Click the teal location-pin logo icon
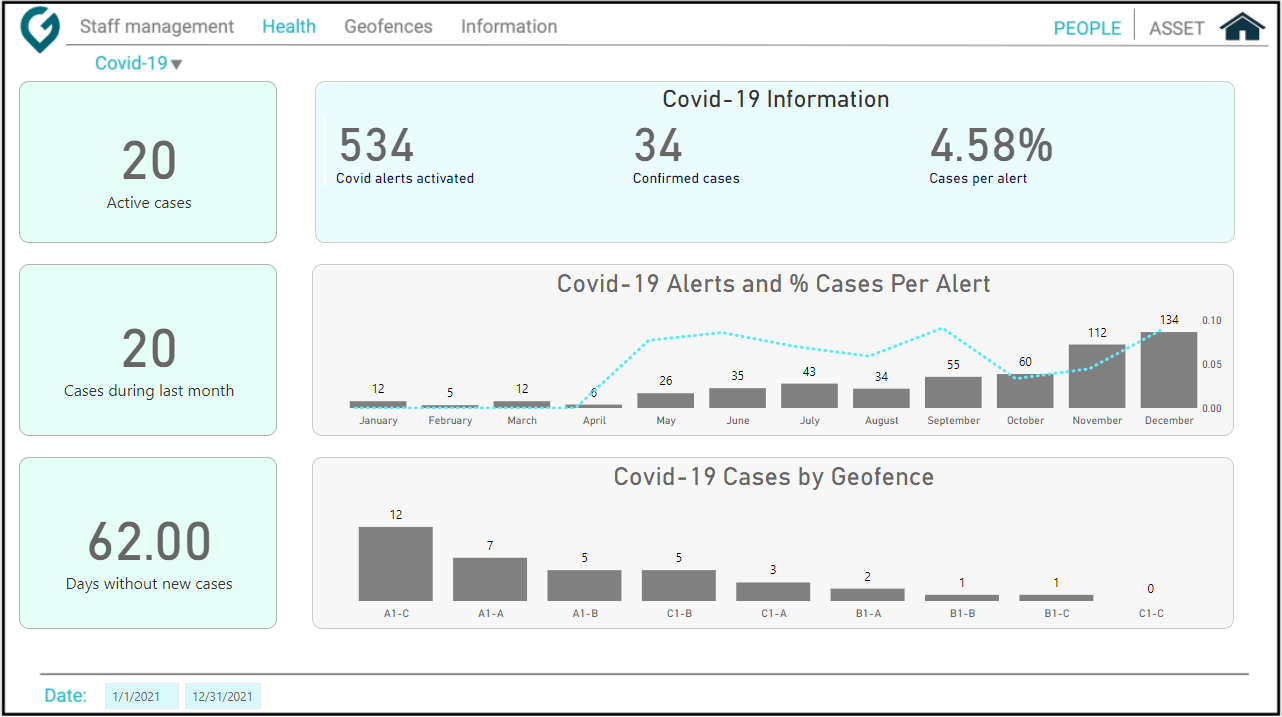 (x=40, y=28)
